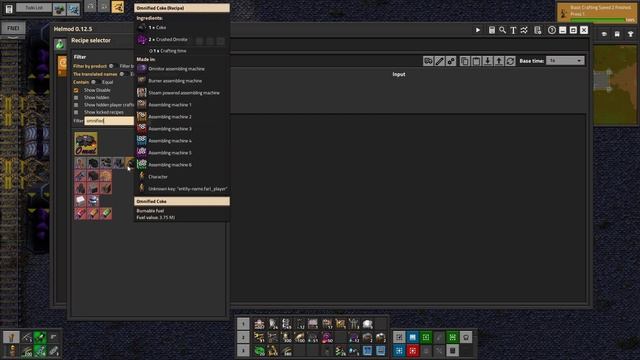Click the clipboard paste icon

coord(476,61)
